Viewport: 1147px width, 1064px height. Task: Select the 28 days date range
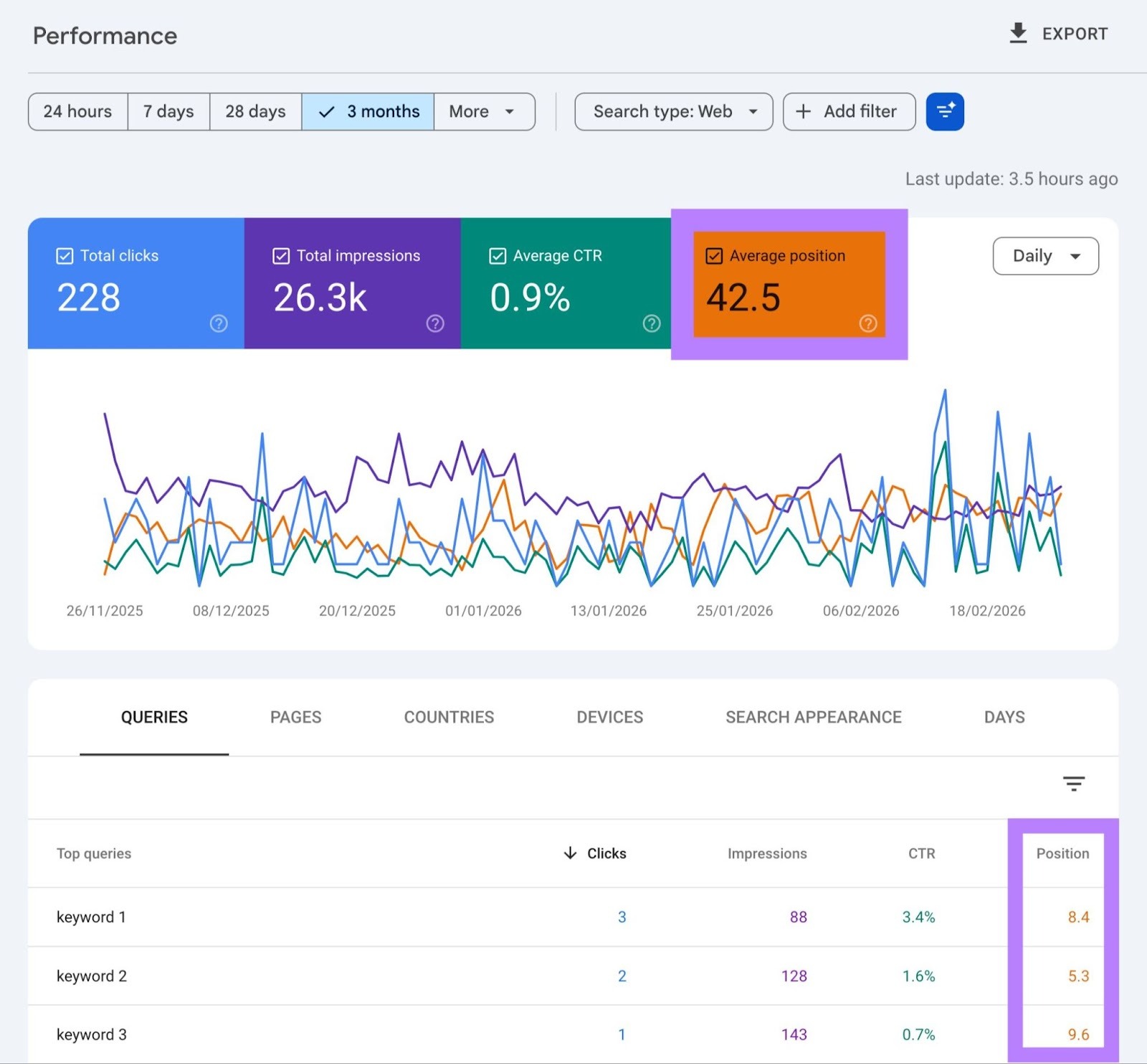click(254, 111)
